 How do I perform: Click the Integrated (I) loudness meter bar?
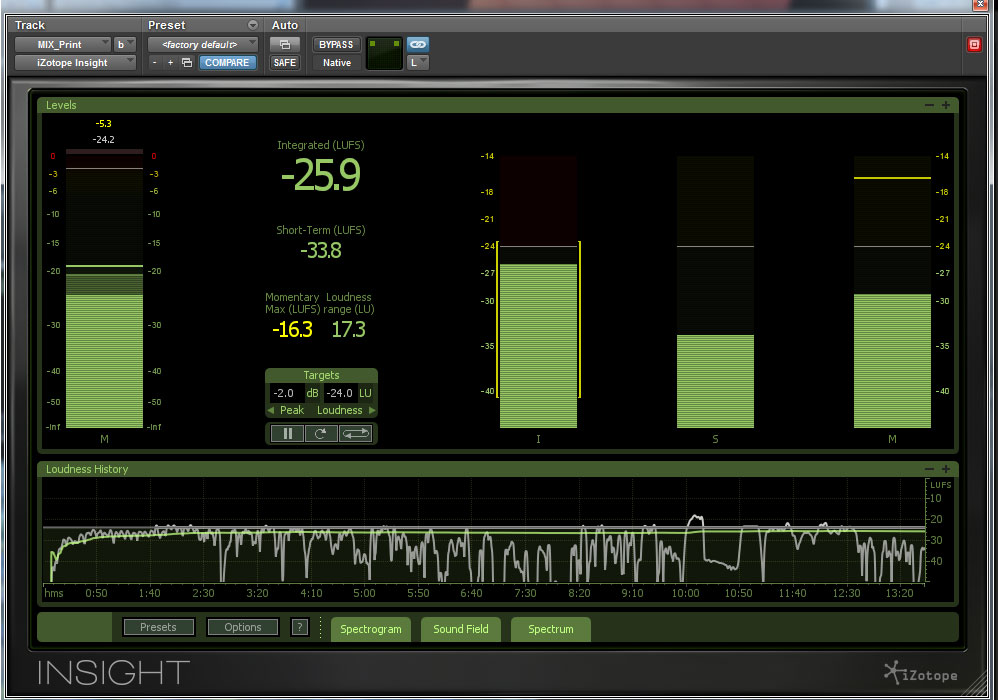[x=538, y=292]
